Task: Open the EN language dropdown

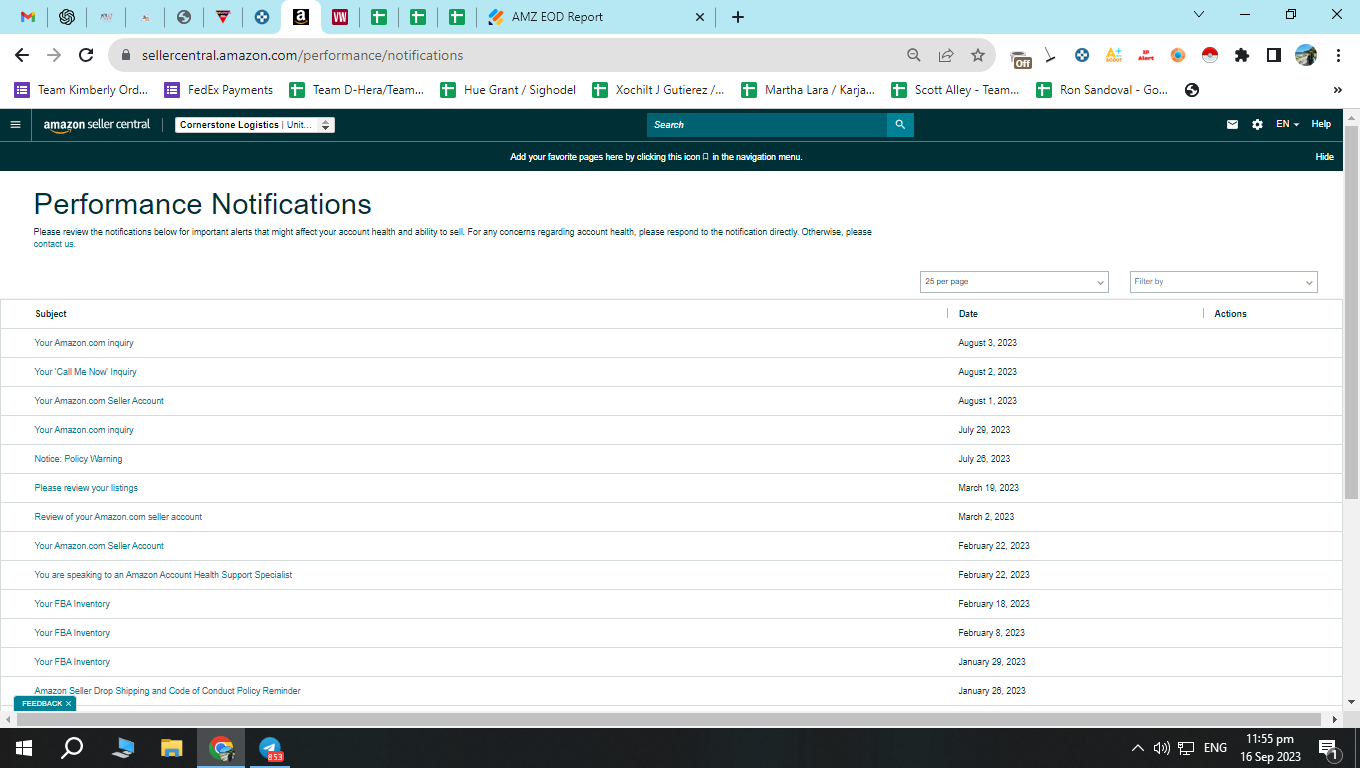Action: [x=1287, y=125]
